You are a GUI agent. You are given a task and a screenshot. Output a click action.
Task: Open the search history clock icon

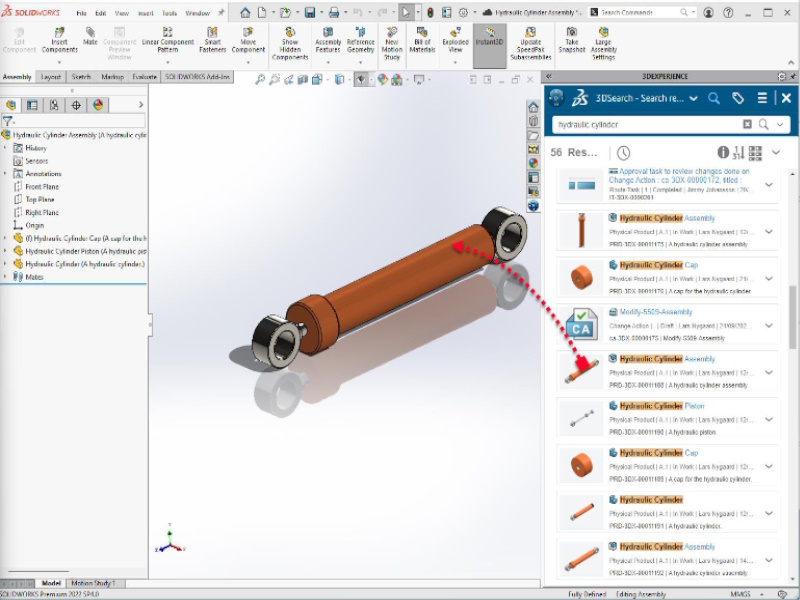click(x=623, y=153)
